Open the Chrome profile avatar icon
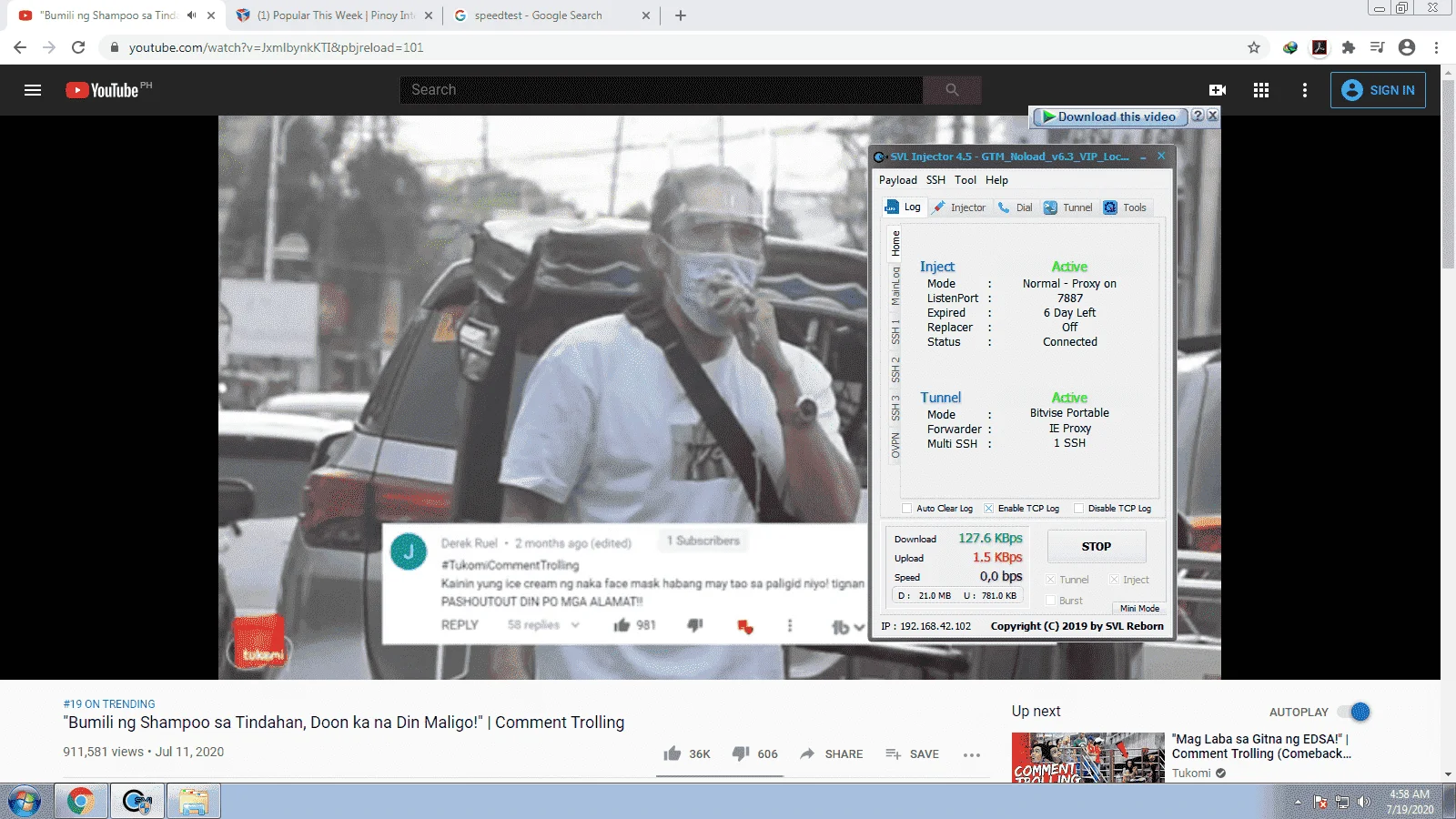This screenshot has height=819, width=1456. click(1407, 47)
